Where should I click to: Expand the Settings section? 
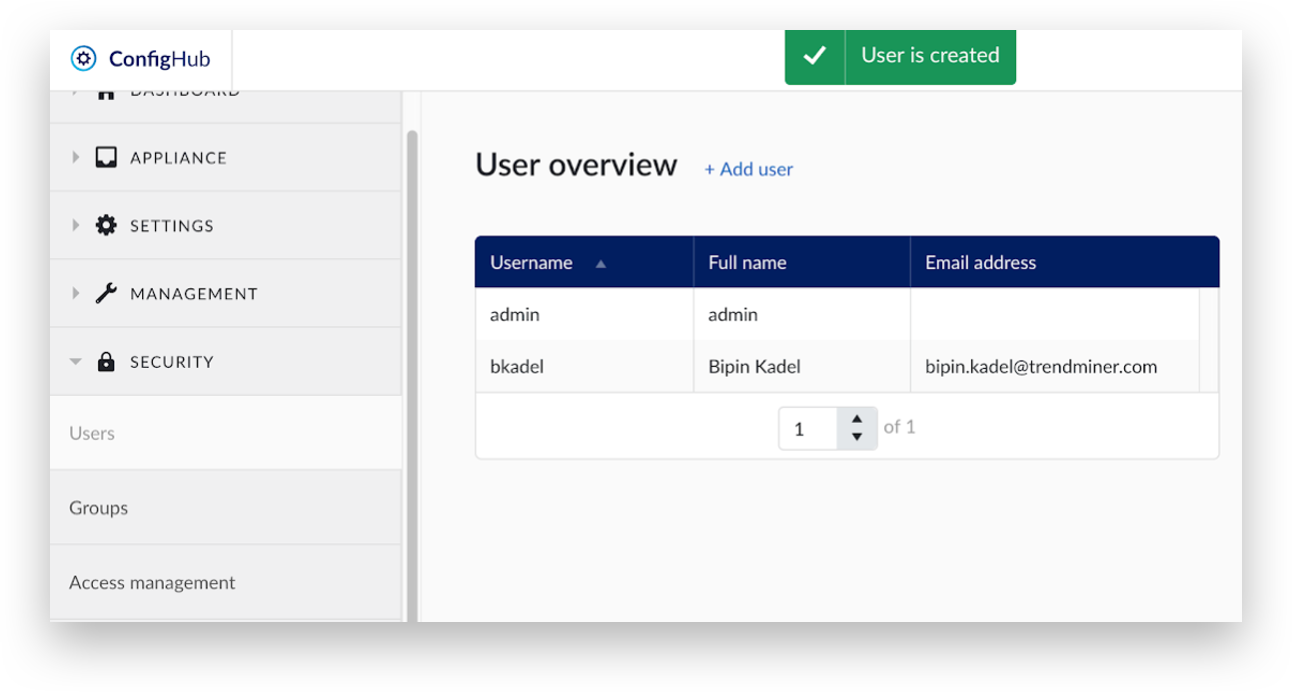[76, 225]
